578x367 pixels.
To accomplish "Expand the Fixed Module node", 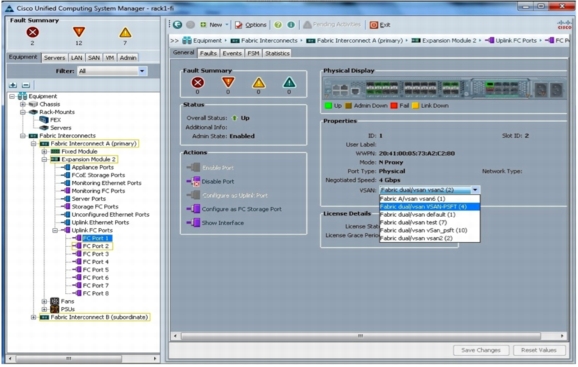I will pyautogui.click(x=44, y=151).
